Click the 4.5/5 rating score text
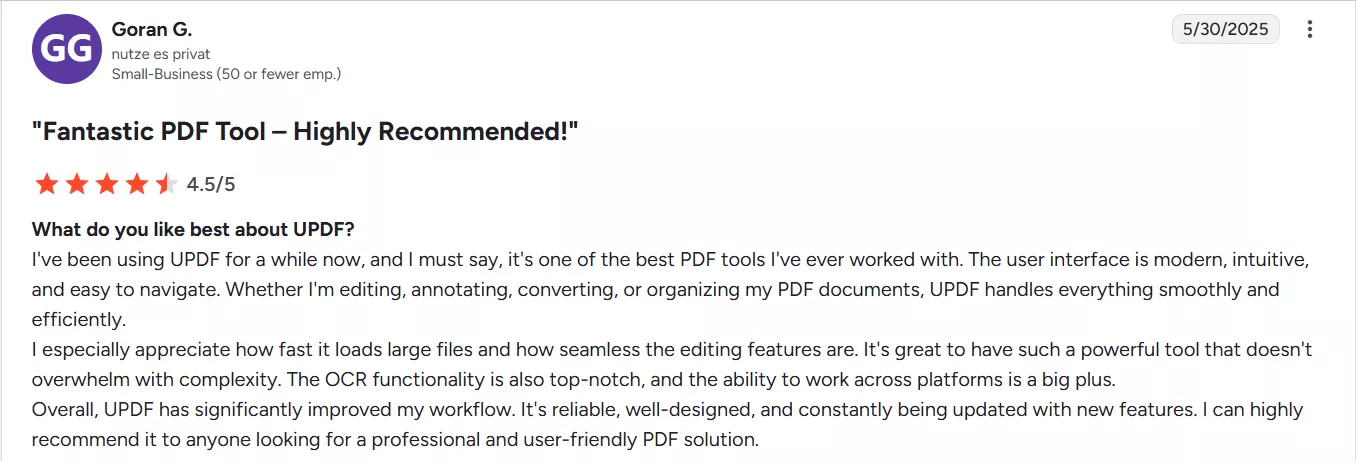1356x461 pixels. (x=211, y=184)
